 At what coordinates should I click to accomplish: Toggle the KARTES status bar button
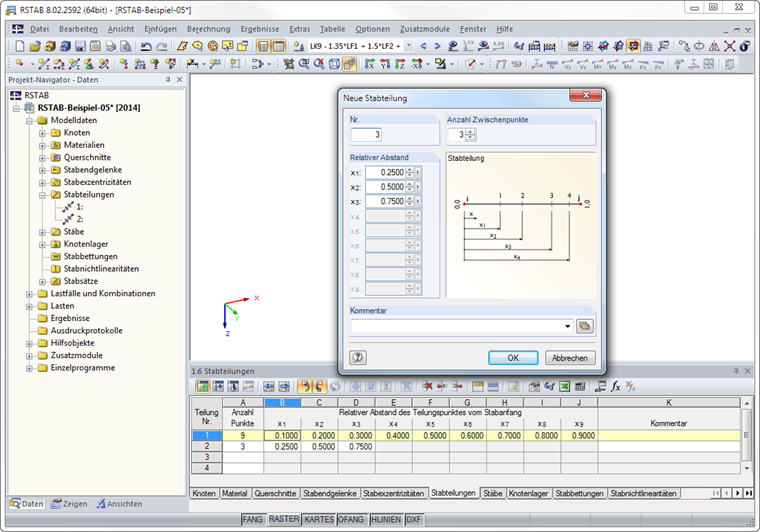coord(319,519)
